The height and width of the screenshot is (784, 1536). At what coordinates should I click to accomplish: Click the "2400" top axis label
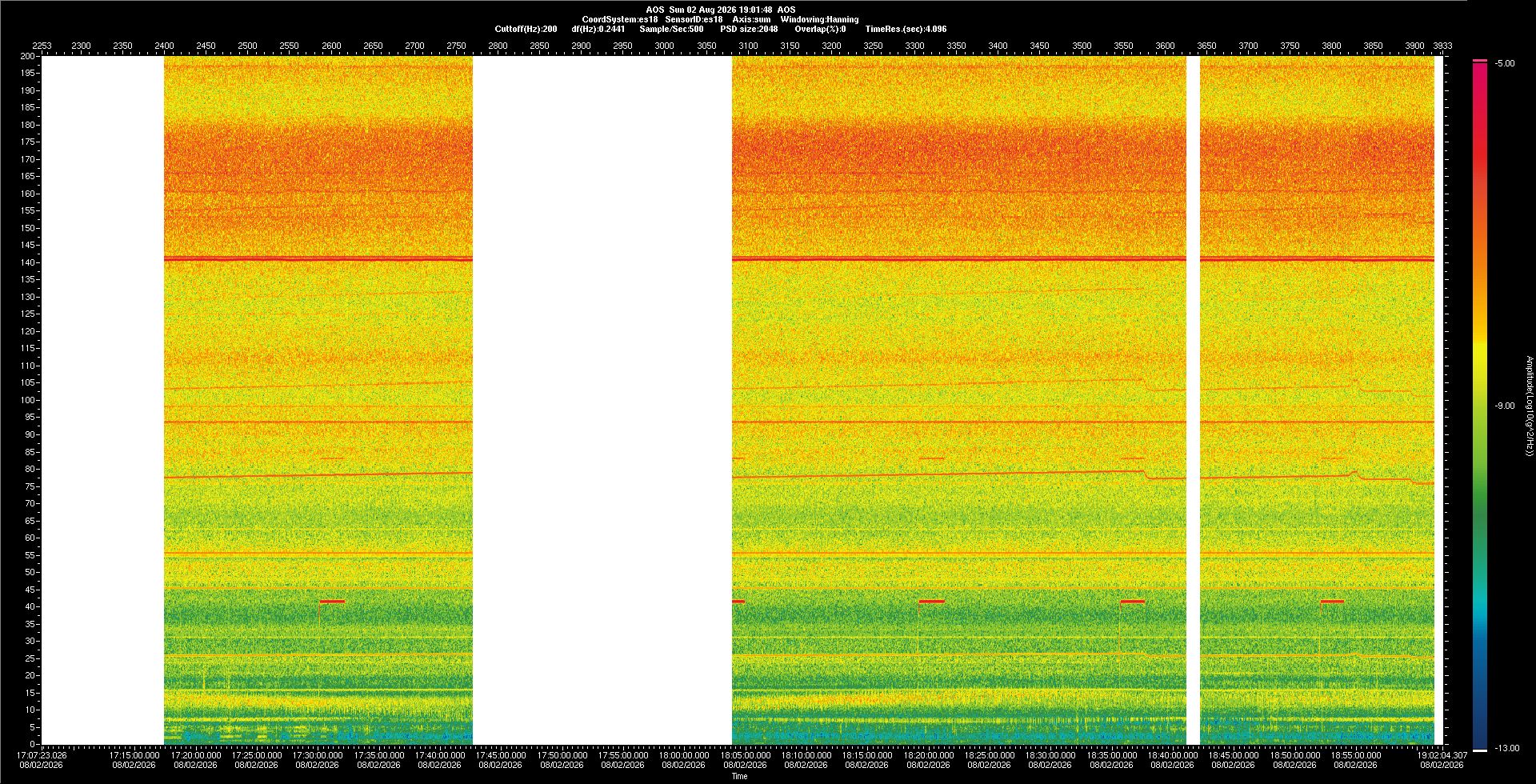click(164, 46)
